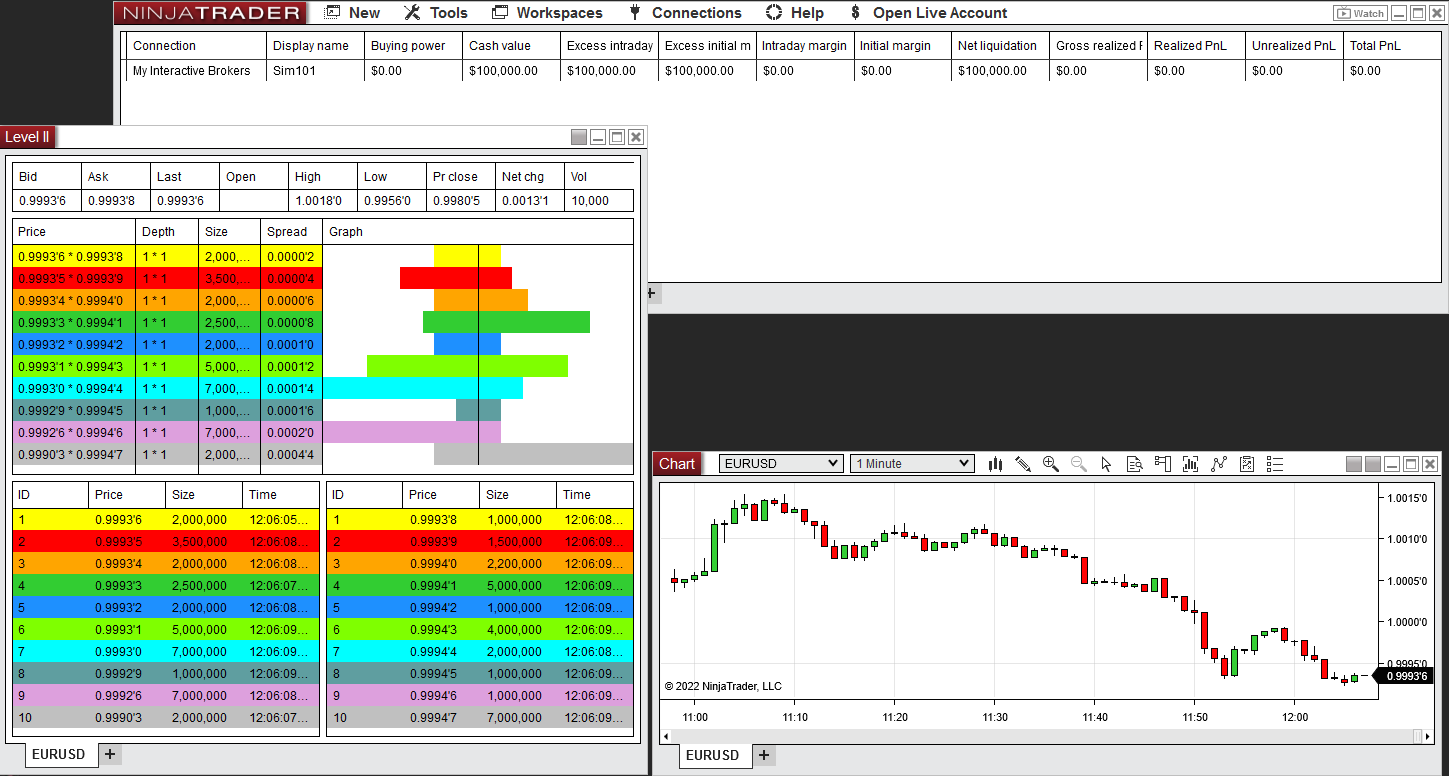Open the Connections menu

(x=685, y=13)
